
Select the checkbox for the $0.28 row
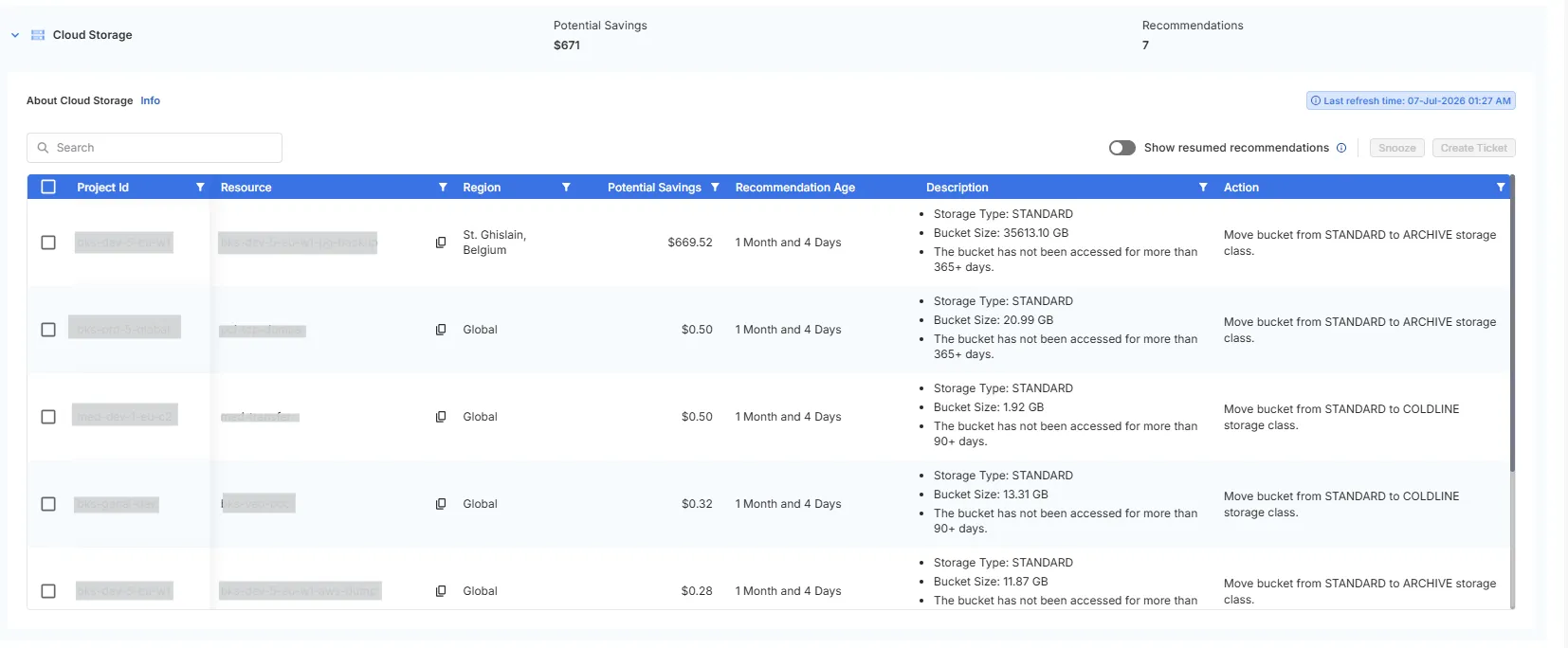click(48, 591)
